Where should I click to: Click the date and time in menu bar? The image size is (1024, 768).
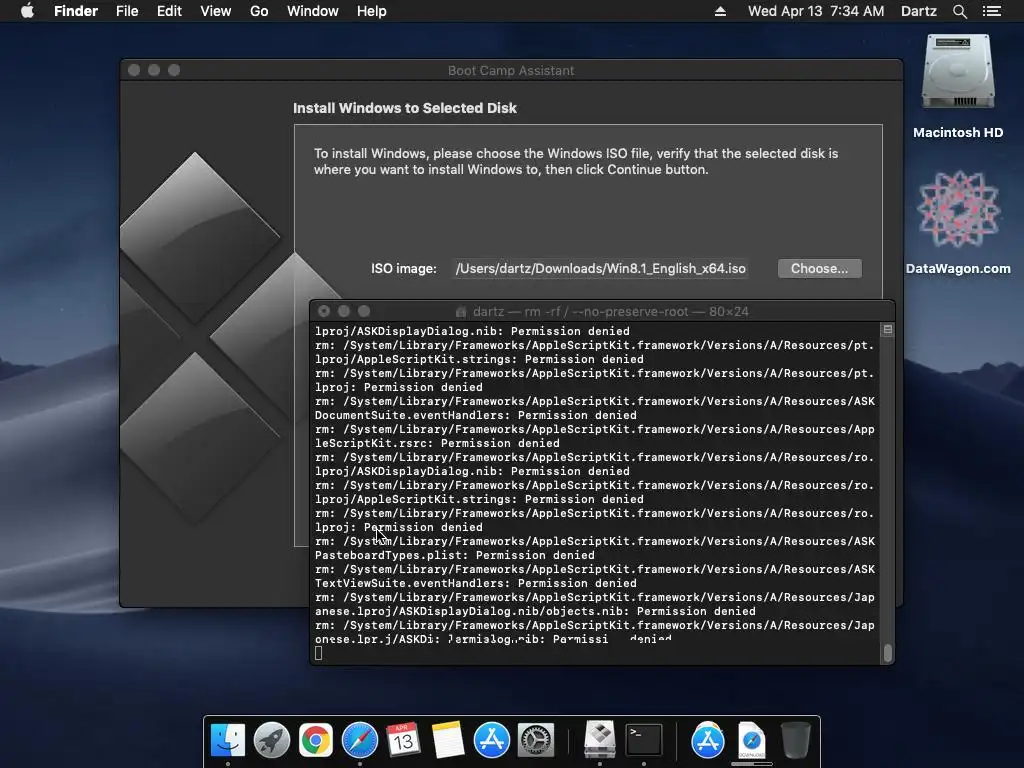(x=816, y=11)
